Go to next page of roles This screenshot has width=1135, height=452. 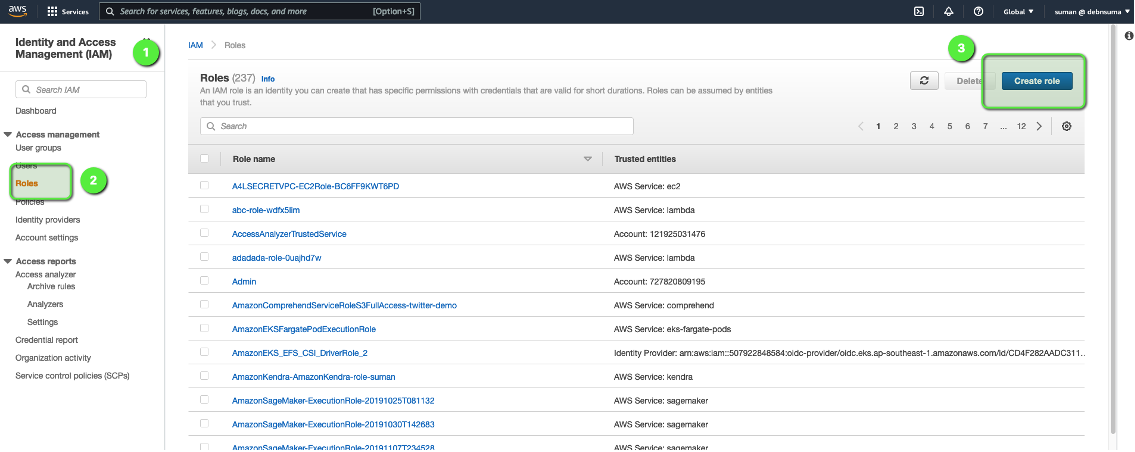click(x=1039, y=126)
